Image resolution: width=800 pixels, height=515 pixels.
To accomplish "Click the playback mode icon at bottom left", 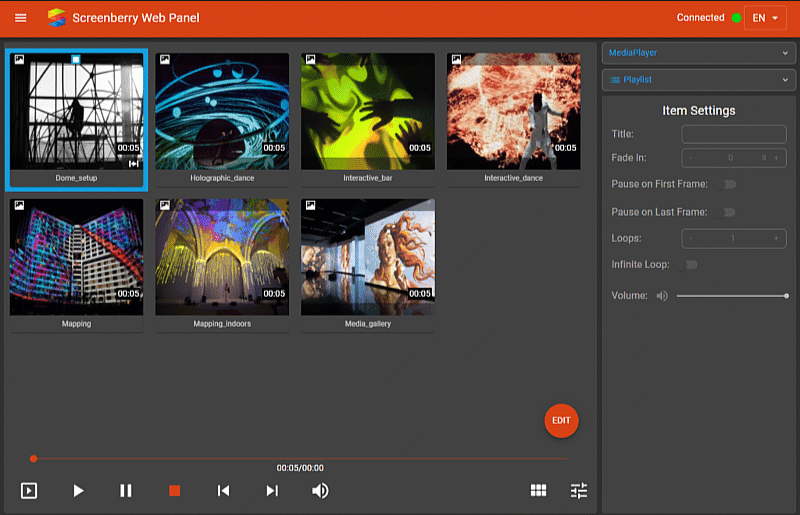I will click(x=29, y=491).
